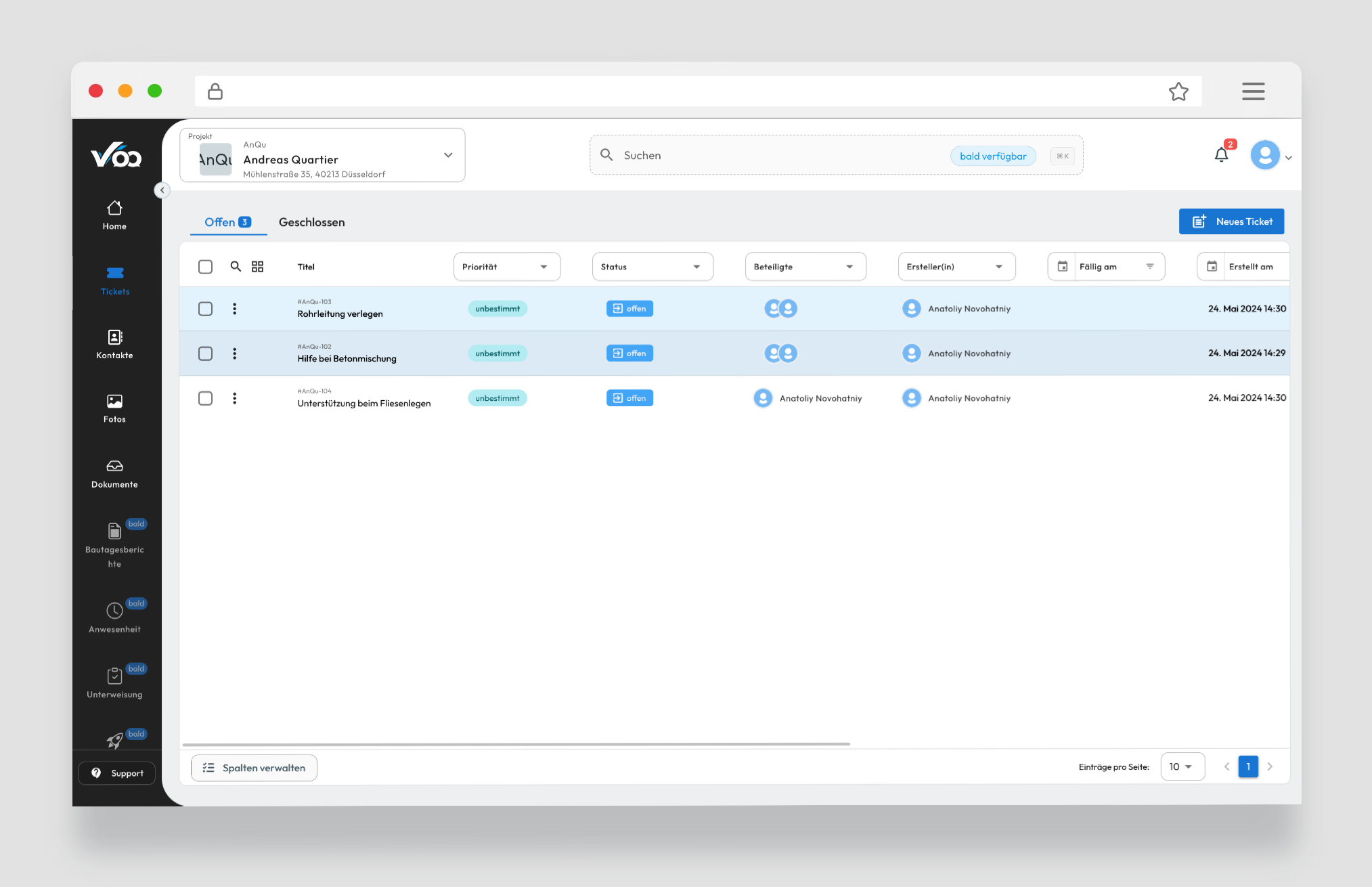Image resolution: width=1372 pixels, height=887 pixels.
Task: Collapse sidebar with the arrow button
Action: 162,190
